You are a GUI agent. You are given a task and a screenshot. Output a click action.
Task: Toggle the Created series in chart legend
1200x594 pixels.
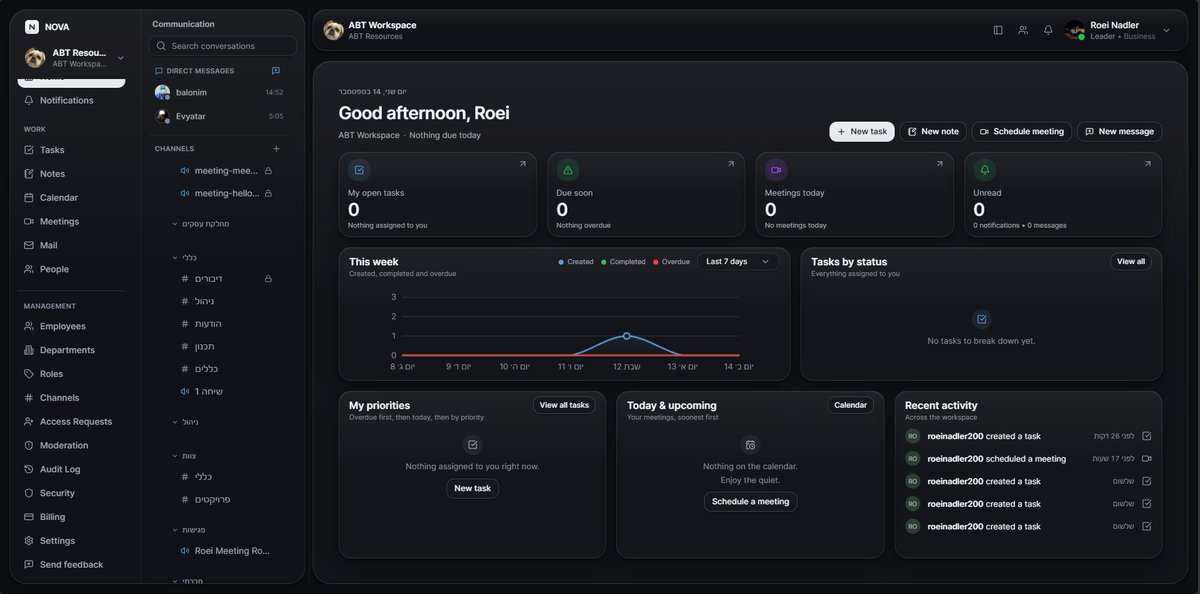pyautogui.click(x=575, y=262)
